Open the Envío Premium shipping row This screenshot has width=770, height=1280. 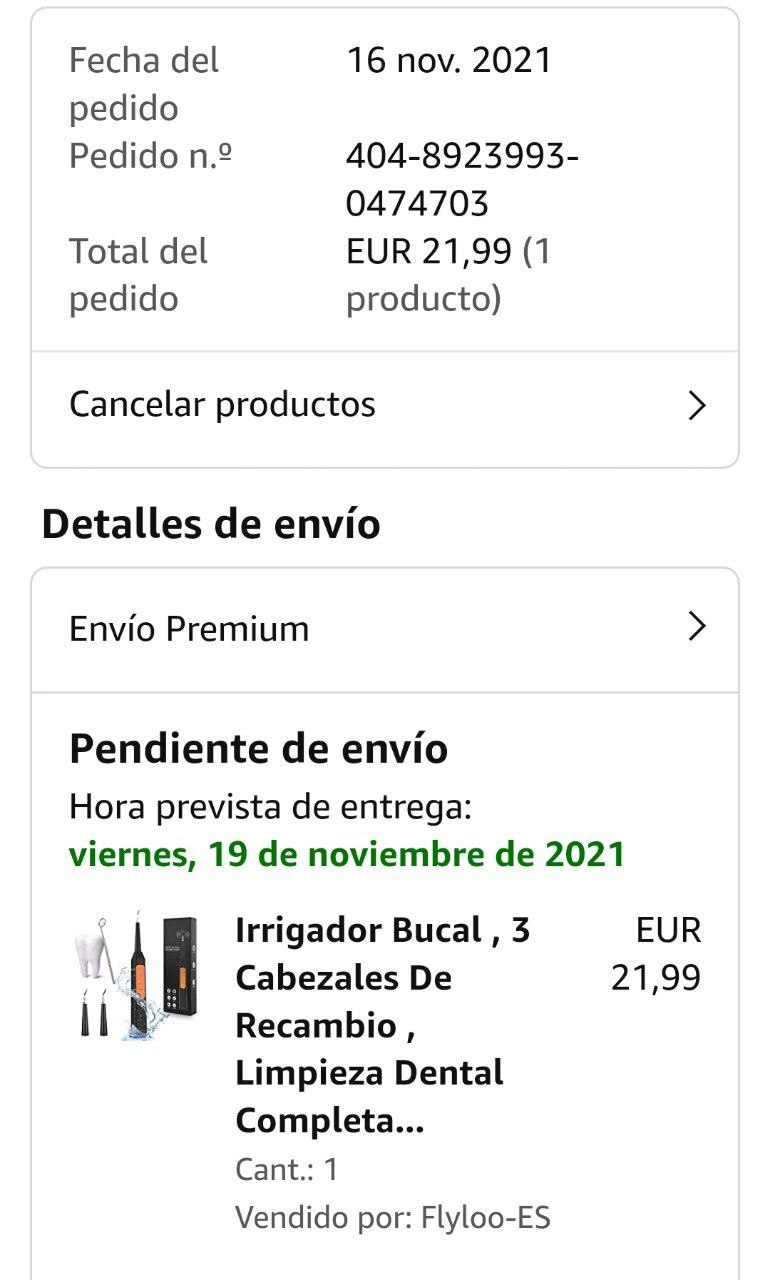pos(189,629)
